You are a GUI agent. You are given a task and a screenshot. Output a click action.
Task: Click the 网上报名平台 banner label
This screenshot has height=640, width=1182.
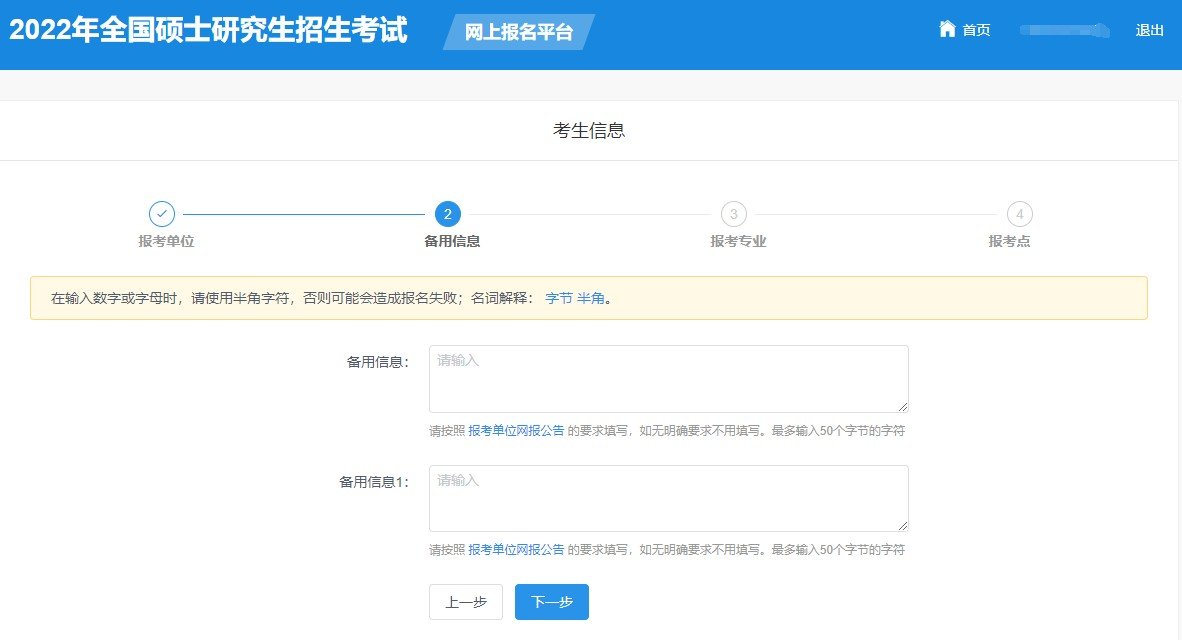coord(518,31)
